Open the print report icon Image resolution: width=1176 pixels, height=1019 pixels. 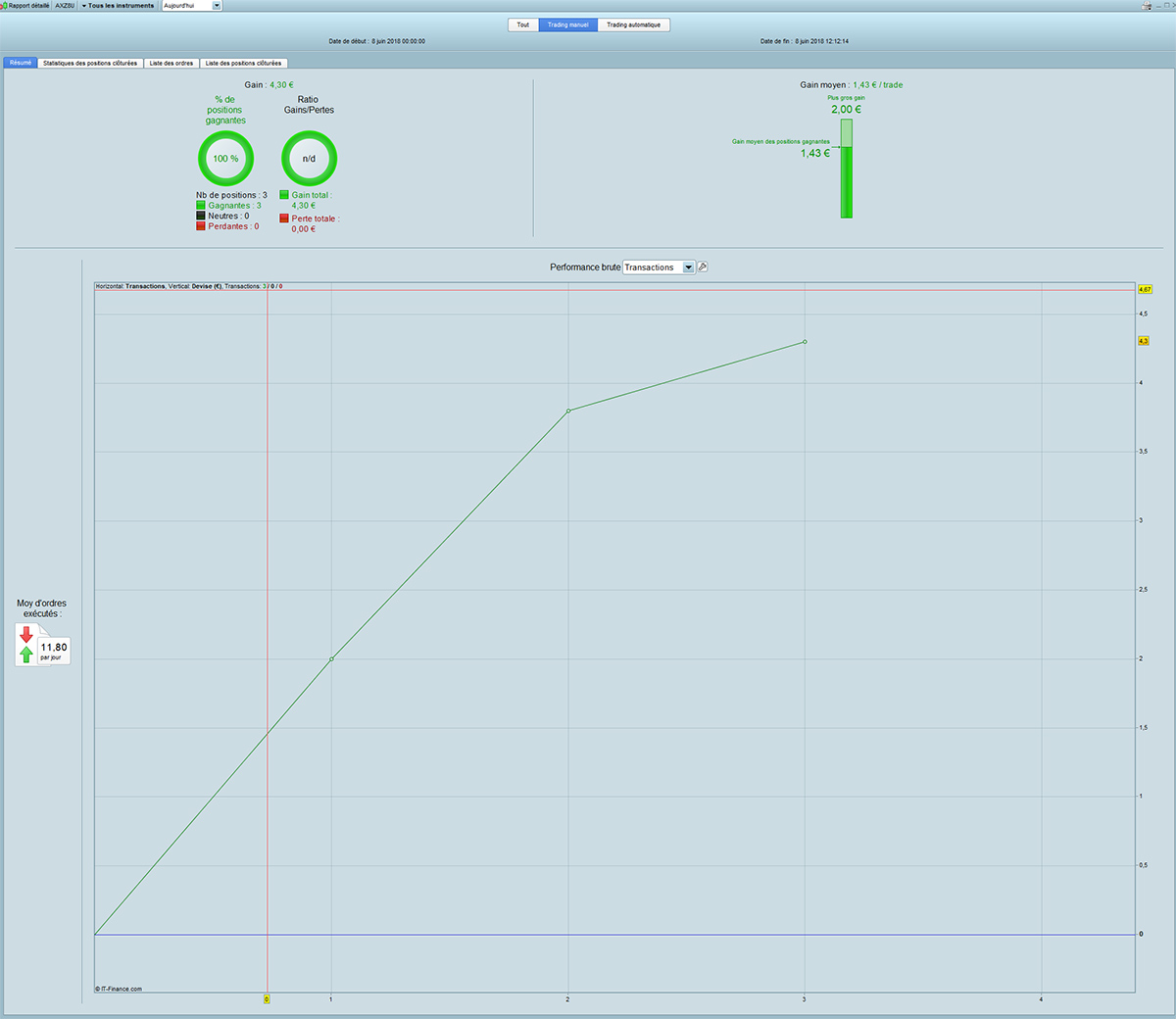coord(1147,6)
